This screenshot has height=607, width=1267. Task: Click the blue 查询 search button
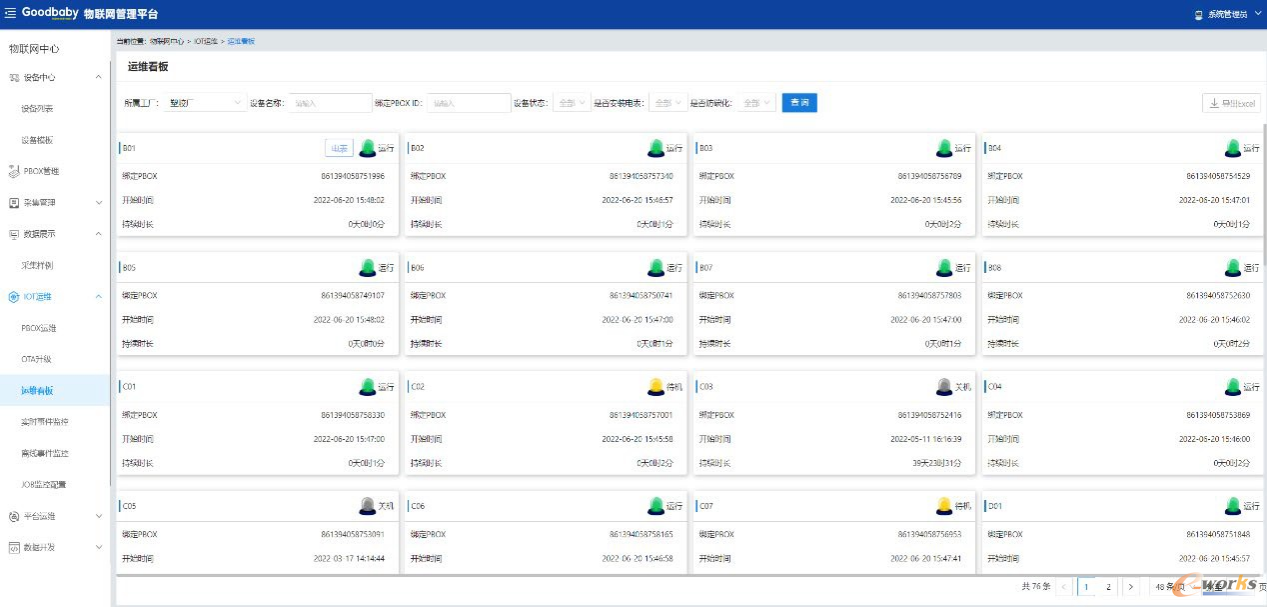[x=799, y=103]
